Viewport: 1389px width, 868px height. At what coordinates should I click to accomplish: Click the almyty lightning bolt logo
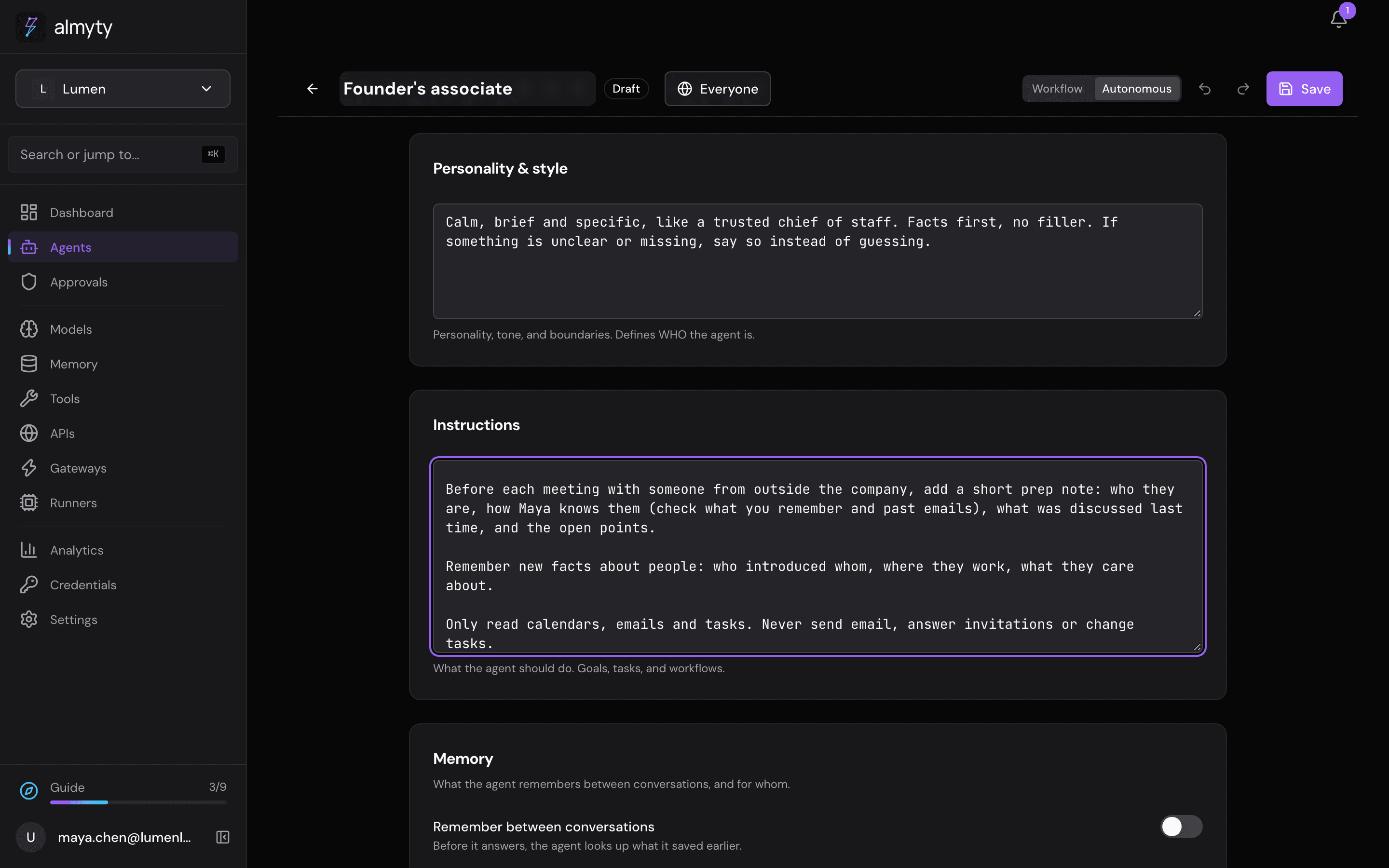(30, 27)
